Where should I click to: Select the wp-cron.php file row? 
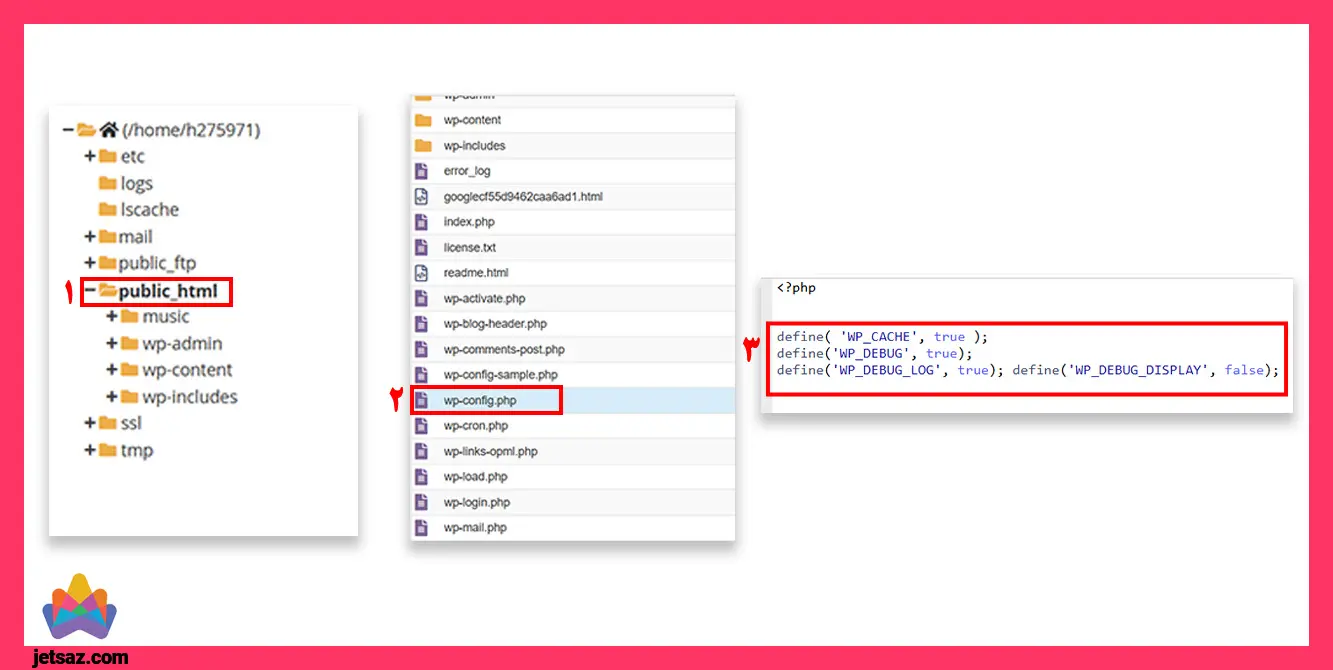tap(476, 426)
